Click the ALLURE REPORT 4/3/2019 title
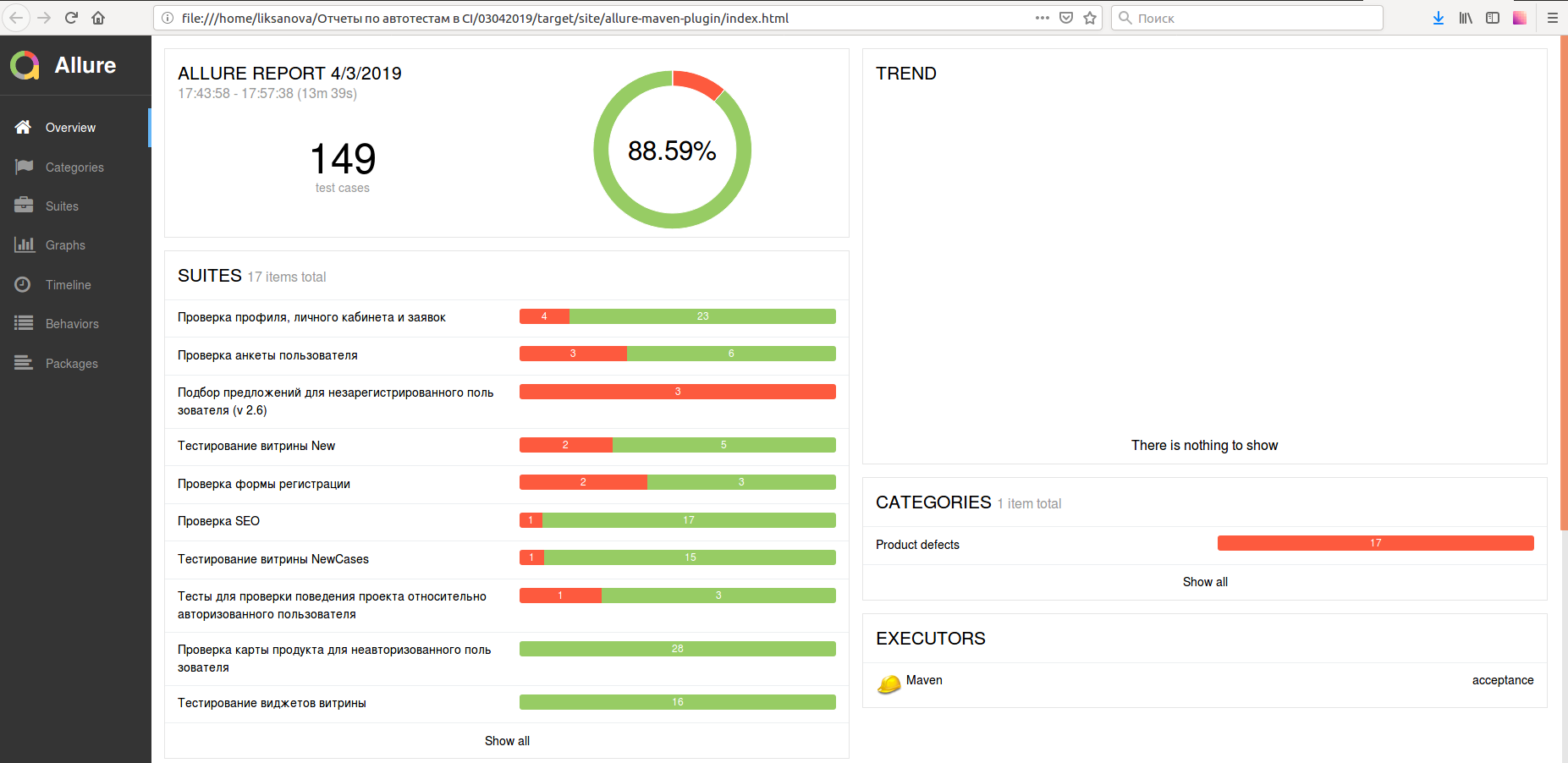This screenshot has width=1568, height=763. click(x=289, y=74)
